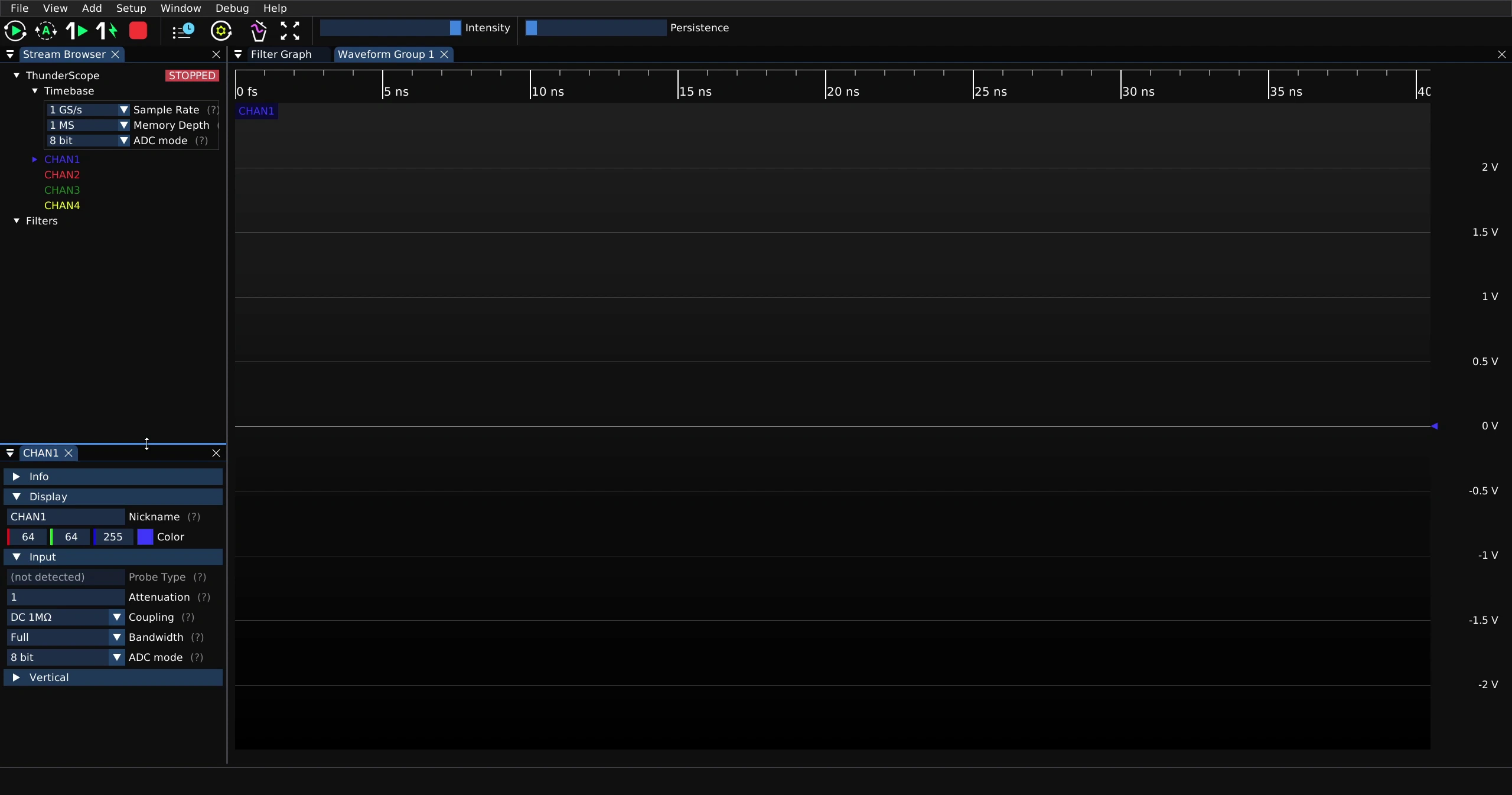The width and height of the screenshot is (1512, 795).
Task: Adjust the Persistence slider
Action: (596, 28)
